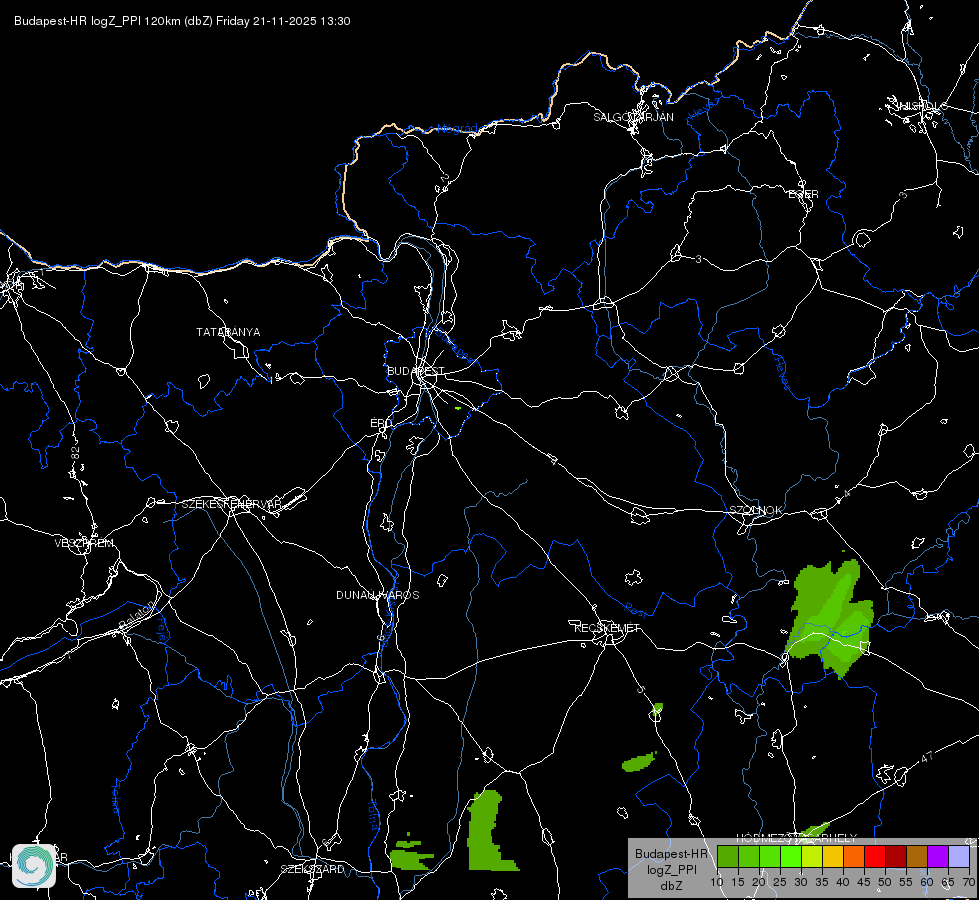Click the KECSKEMET city label
The image size is (979, 900).
tap(607, 628)
